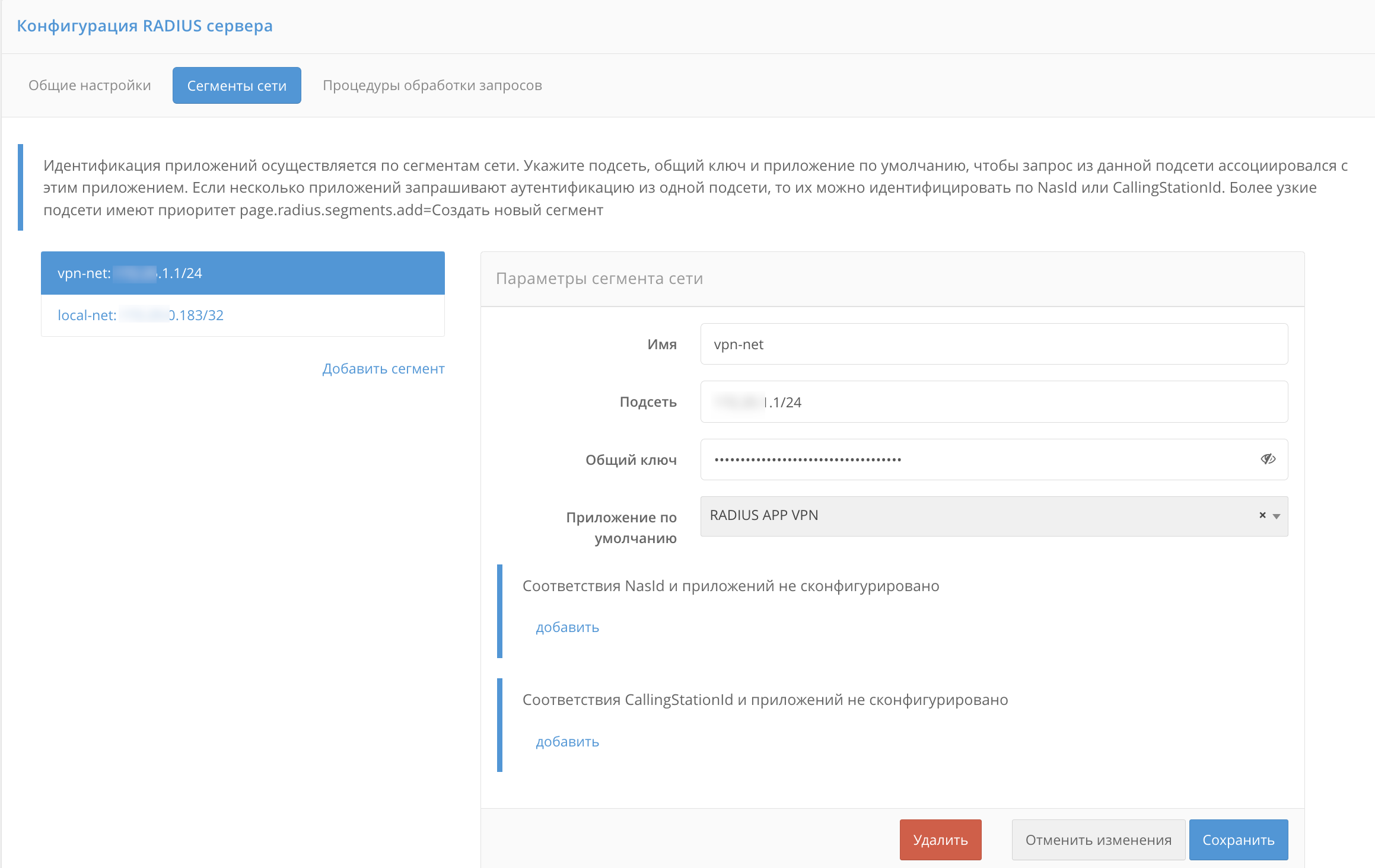Click Добавить сегмент to create new segment
Image resolution: width=1375 pixels, height=868 pixels.
383,368
